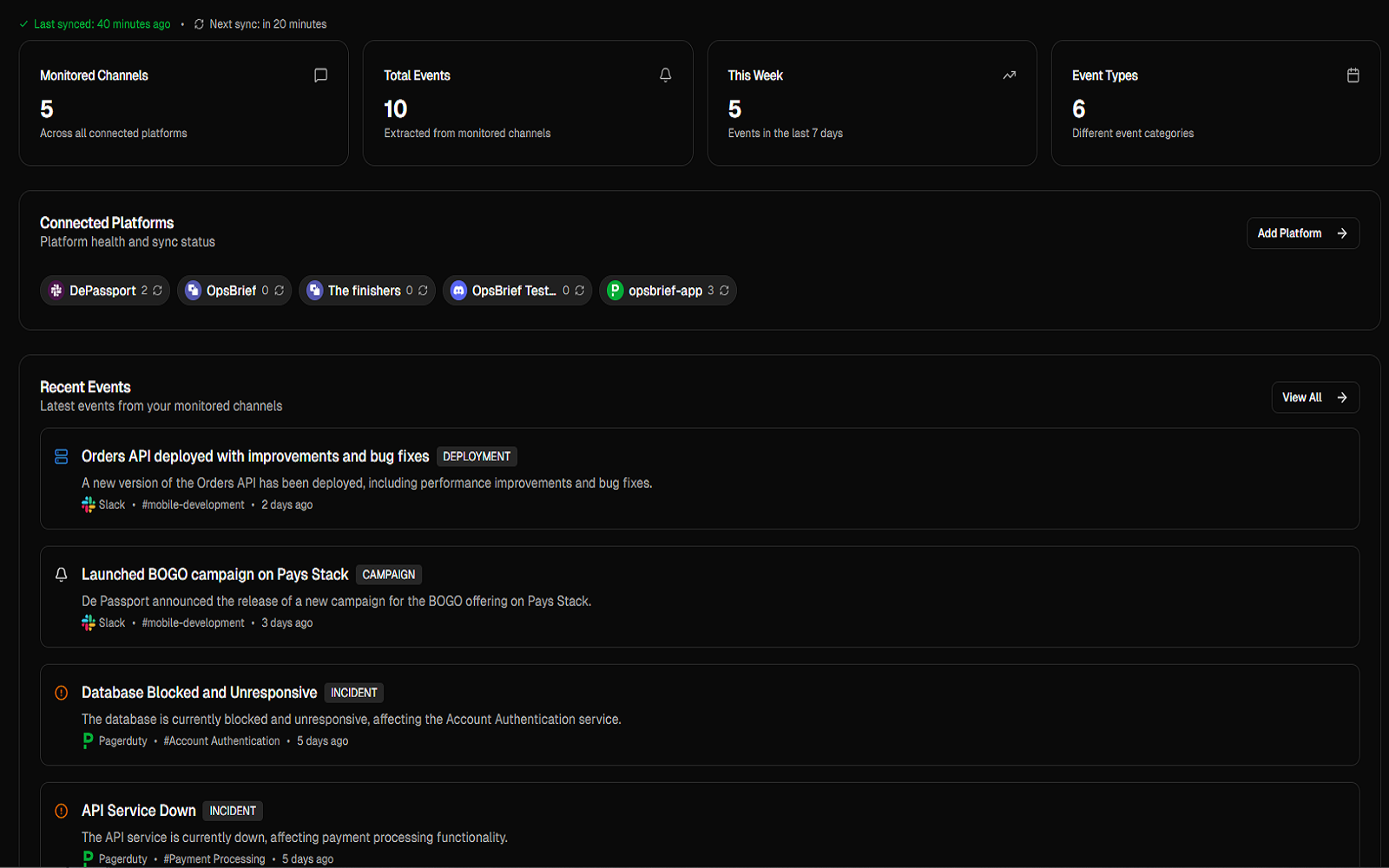
Task: Select The finishers platform chip
Action: (367, 291)
